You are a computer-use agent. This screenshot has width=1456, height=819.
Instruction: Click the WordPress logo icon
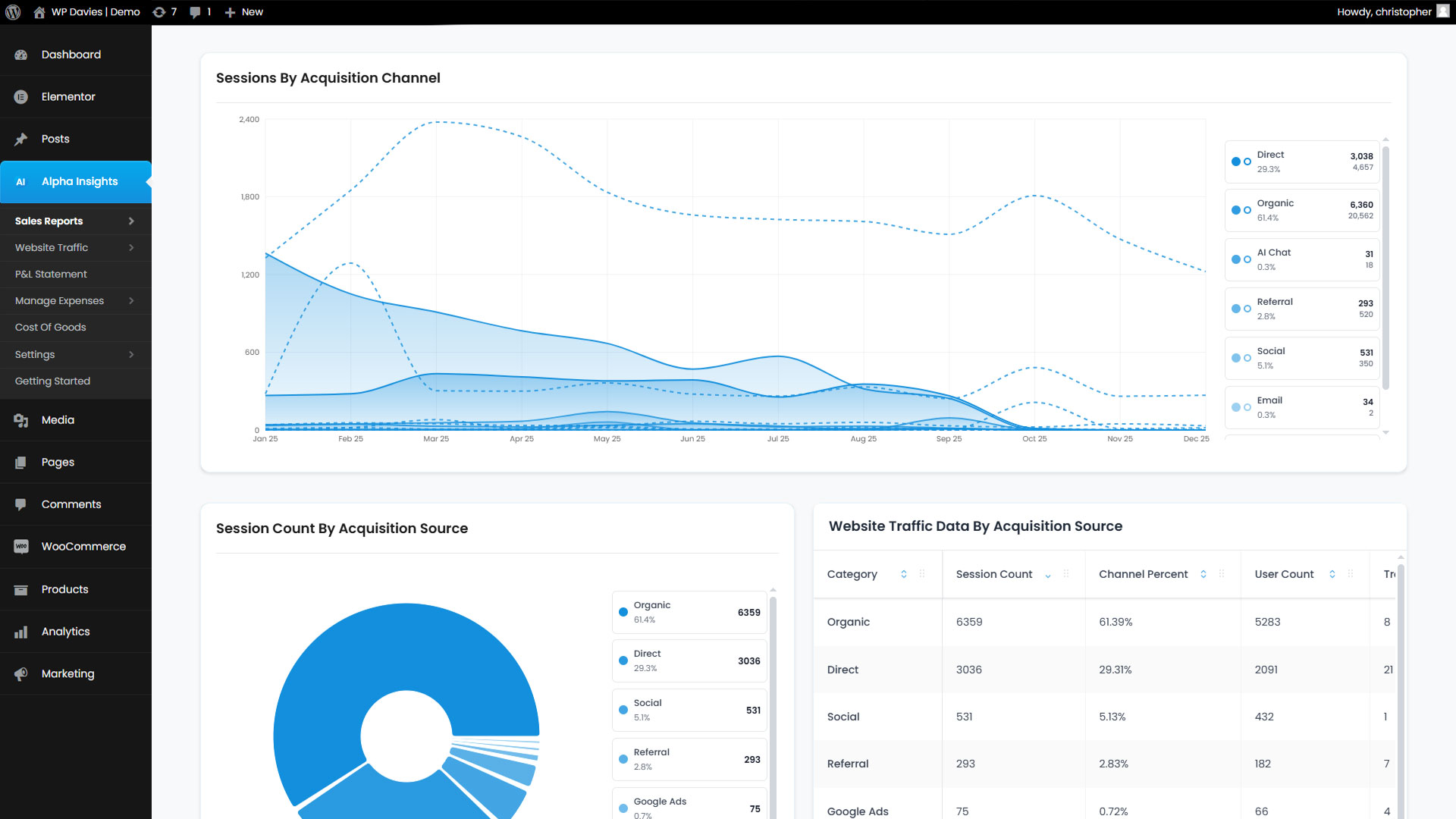(x=13, y=12)
